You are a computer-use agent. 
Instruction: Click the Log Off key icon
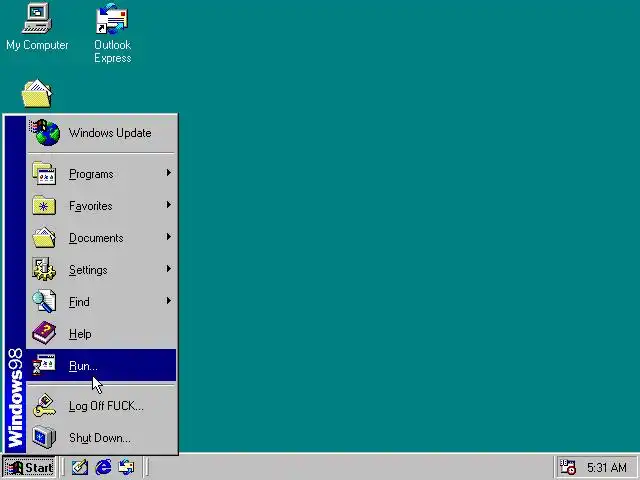pyautogui.click(x=44, y=405)
